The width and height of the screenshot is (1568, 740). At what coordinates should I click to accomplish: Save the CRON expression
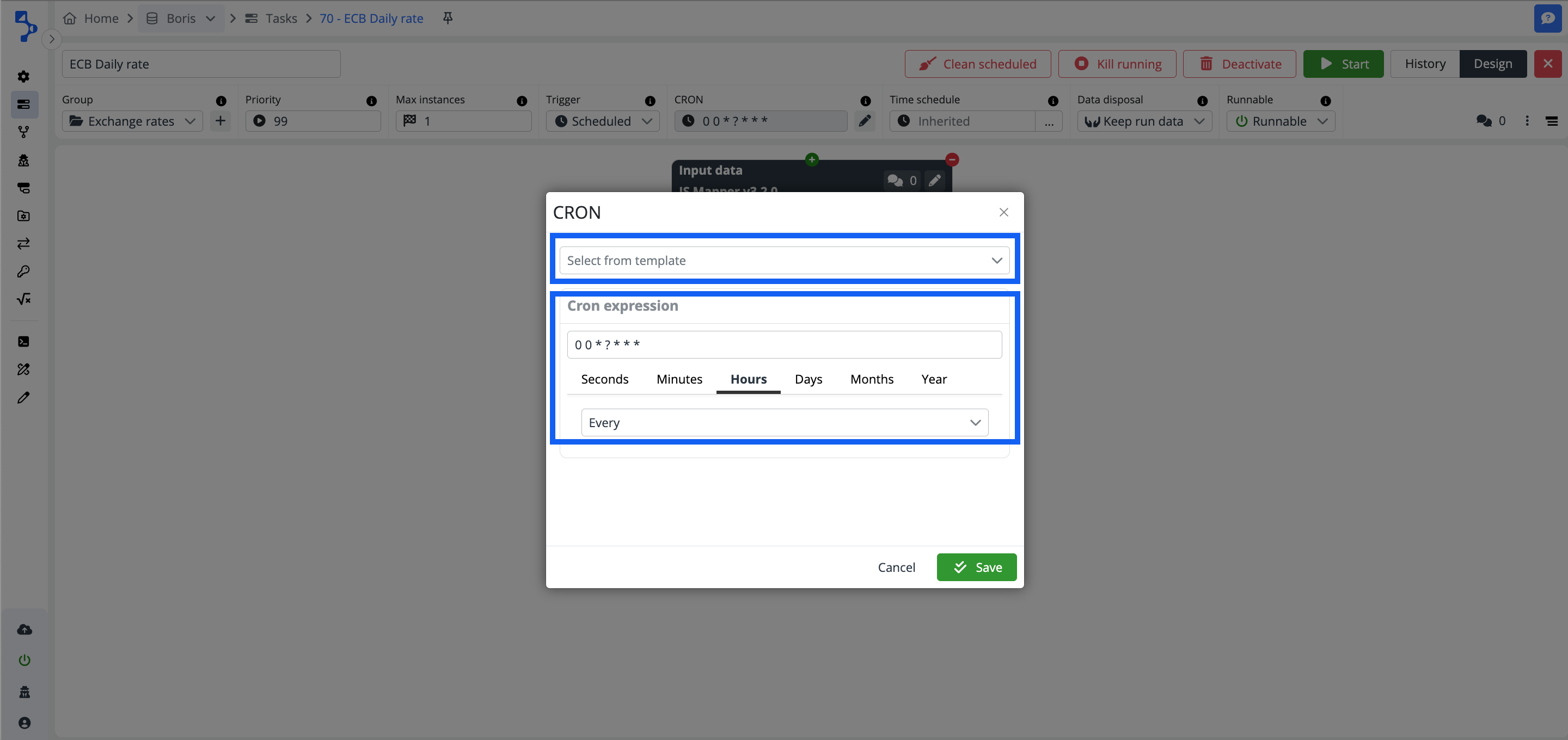[x=976, y=567]
